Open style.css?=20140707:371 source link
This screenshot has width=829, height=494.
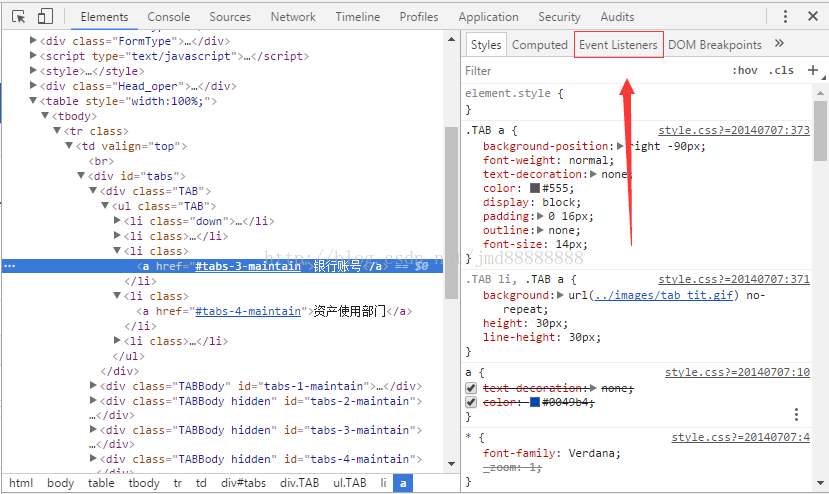734,279
